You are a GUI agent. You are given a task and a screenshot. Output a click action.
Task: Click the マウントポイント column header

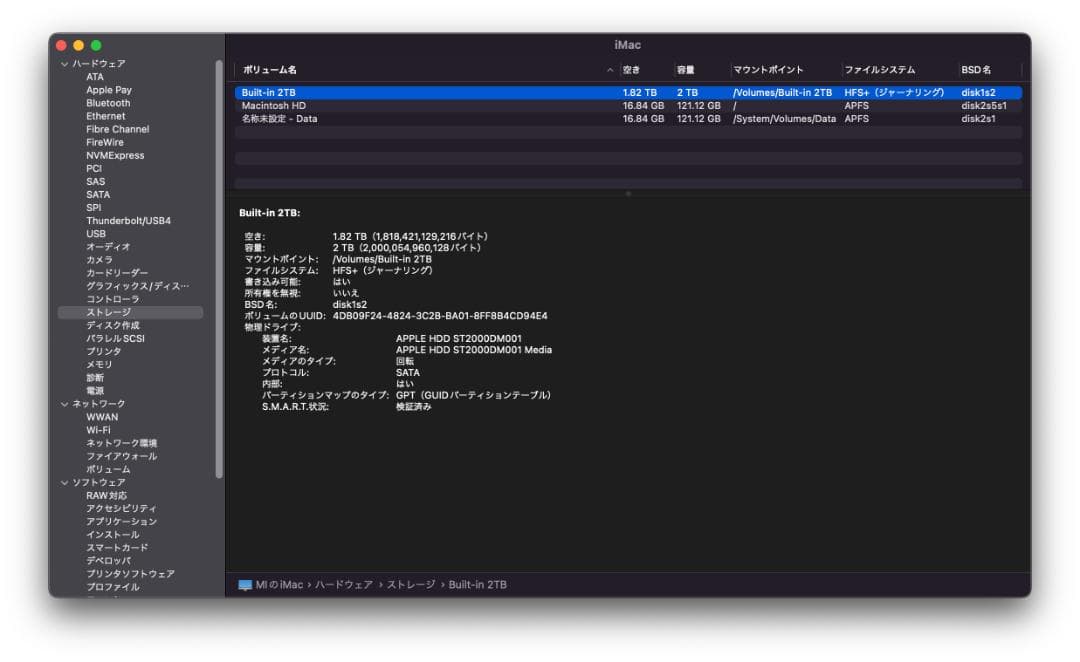770,67
